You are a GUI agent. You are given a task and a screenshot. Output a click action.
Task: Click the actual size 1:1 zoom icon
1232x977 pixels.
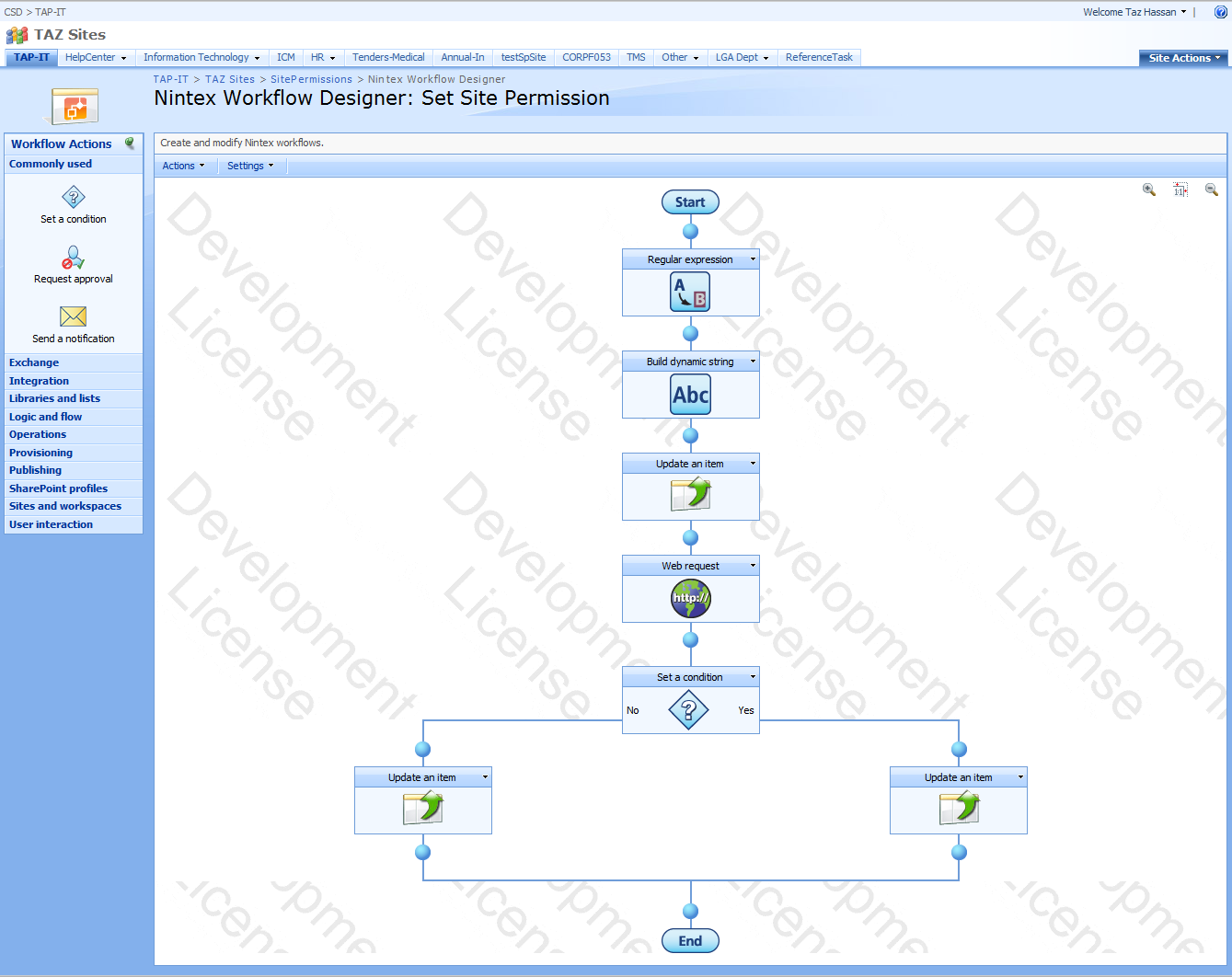coord(1180,190)
